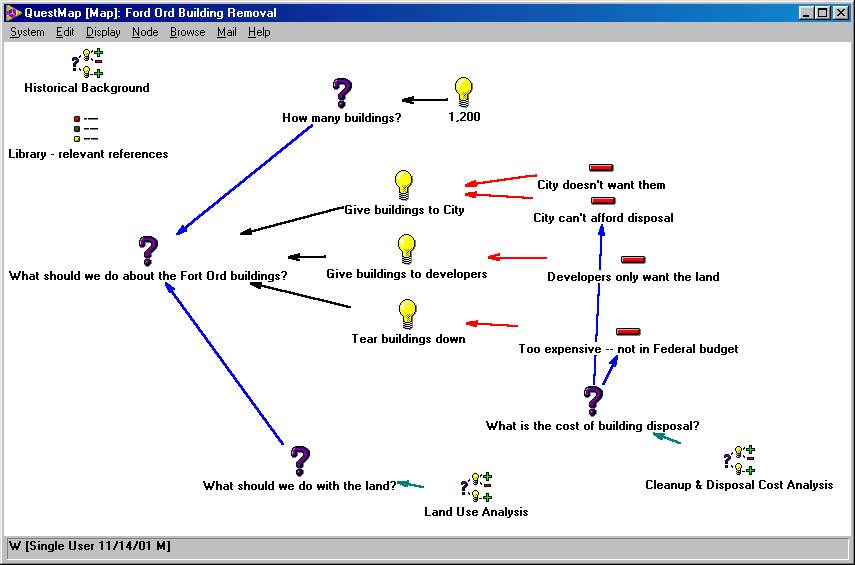Click the lightbulb above 'Give buildings to City'

pyautogui.click(x=404, y=185)
